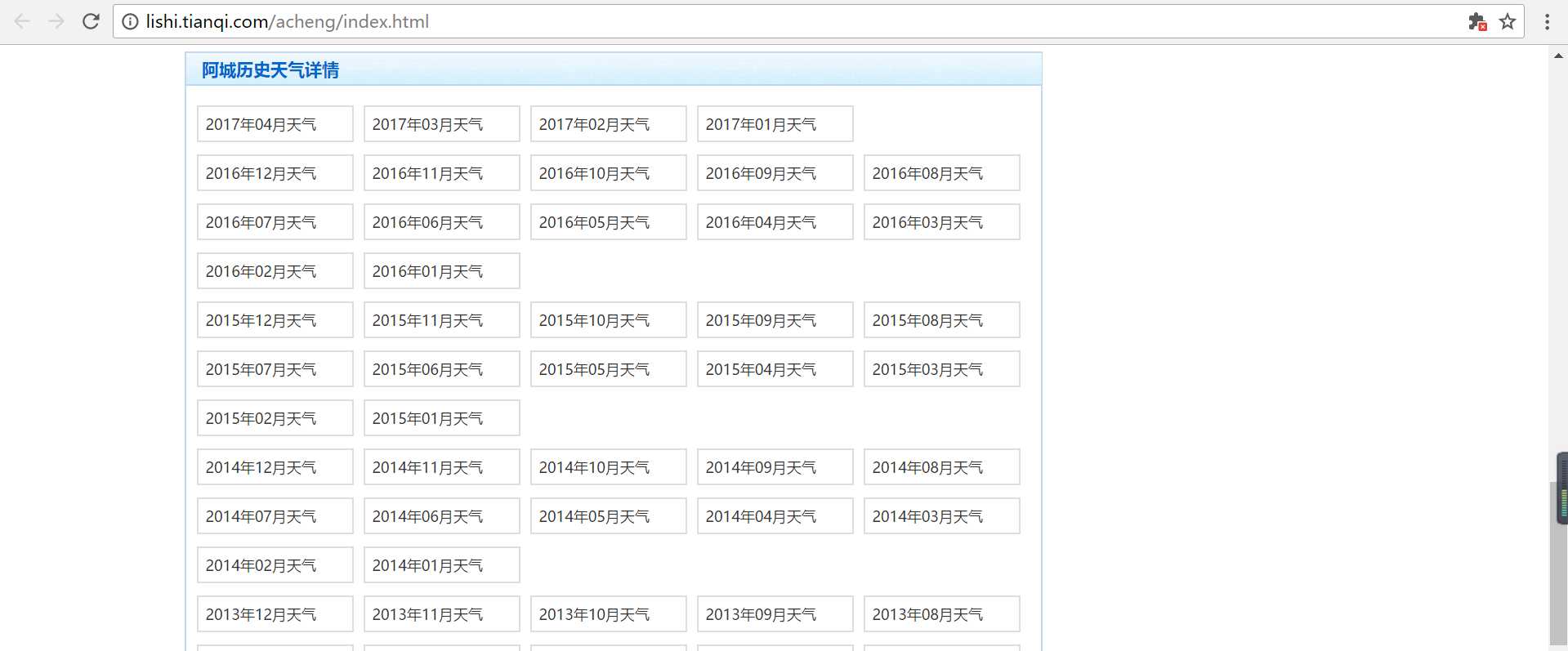
Task: Open 2013年12月天气 link
Action: [x=275, y=614]
